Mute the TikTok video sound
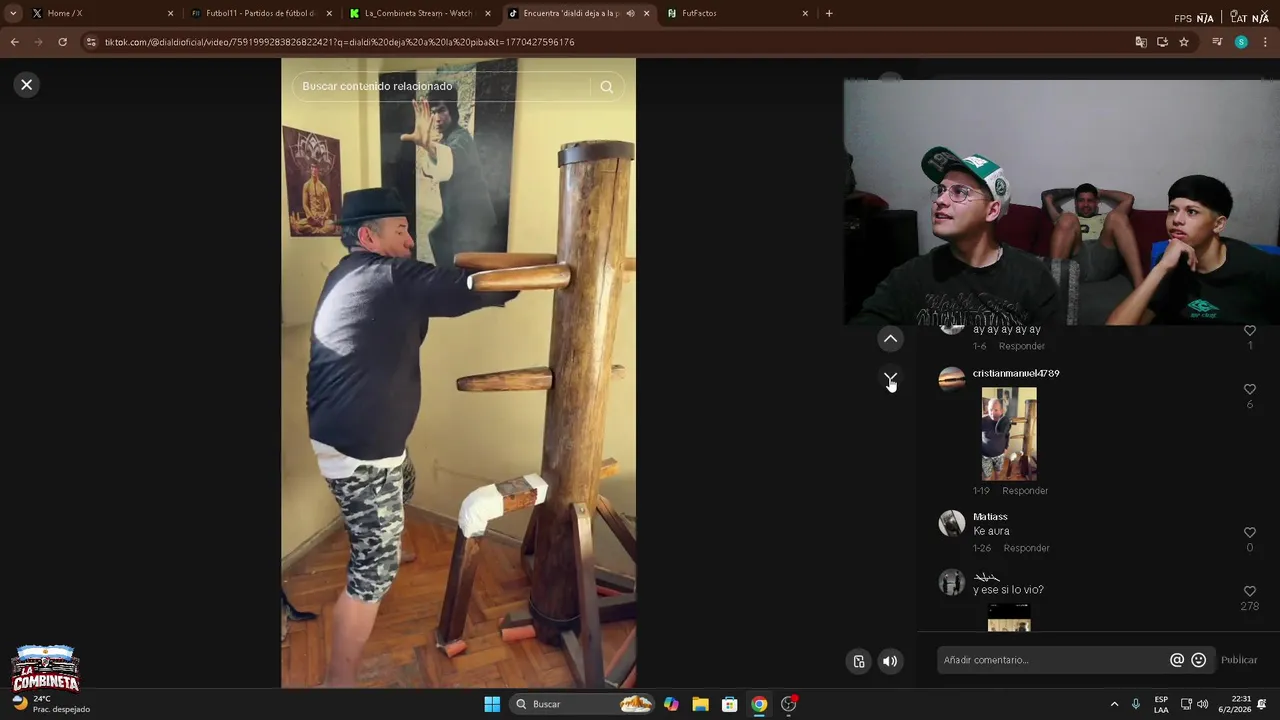1280x720 pixels. click(890, 661)
